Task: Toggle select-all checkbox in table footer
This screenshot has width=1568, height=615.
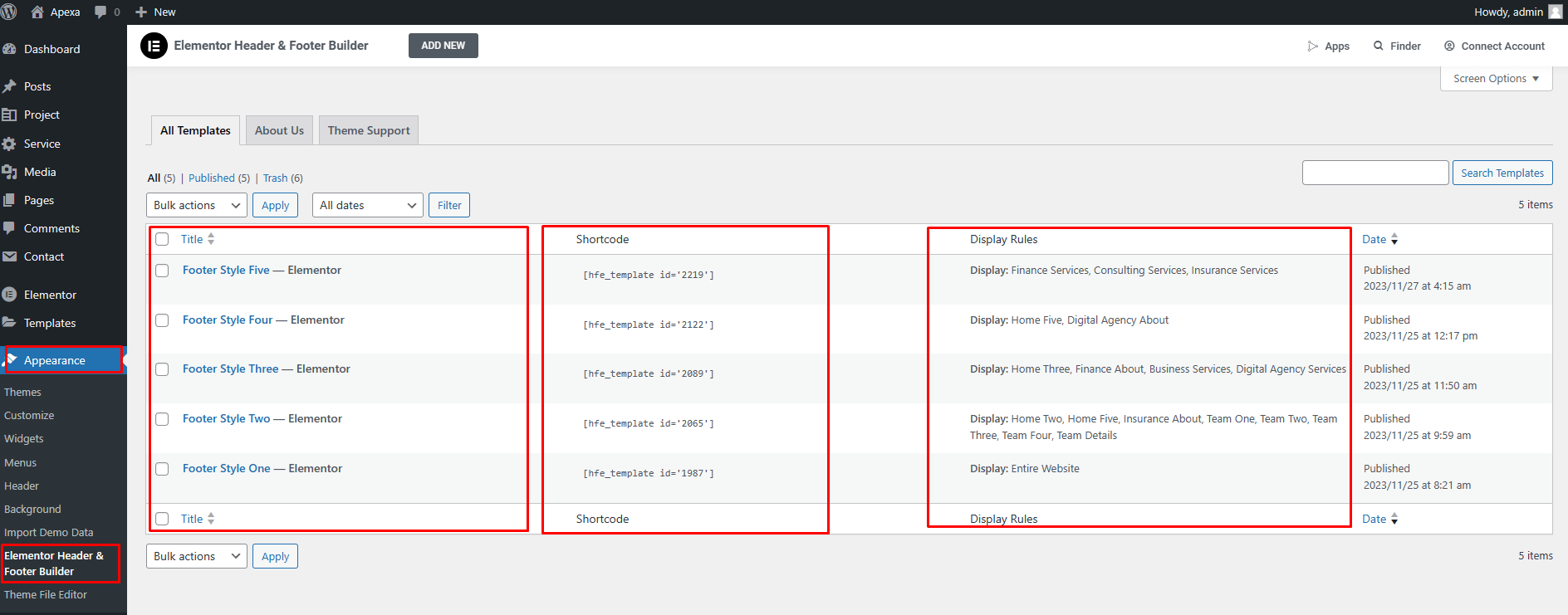Action: click(163, 519)
